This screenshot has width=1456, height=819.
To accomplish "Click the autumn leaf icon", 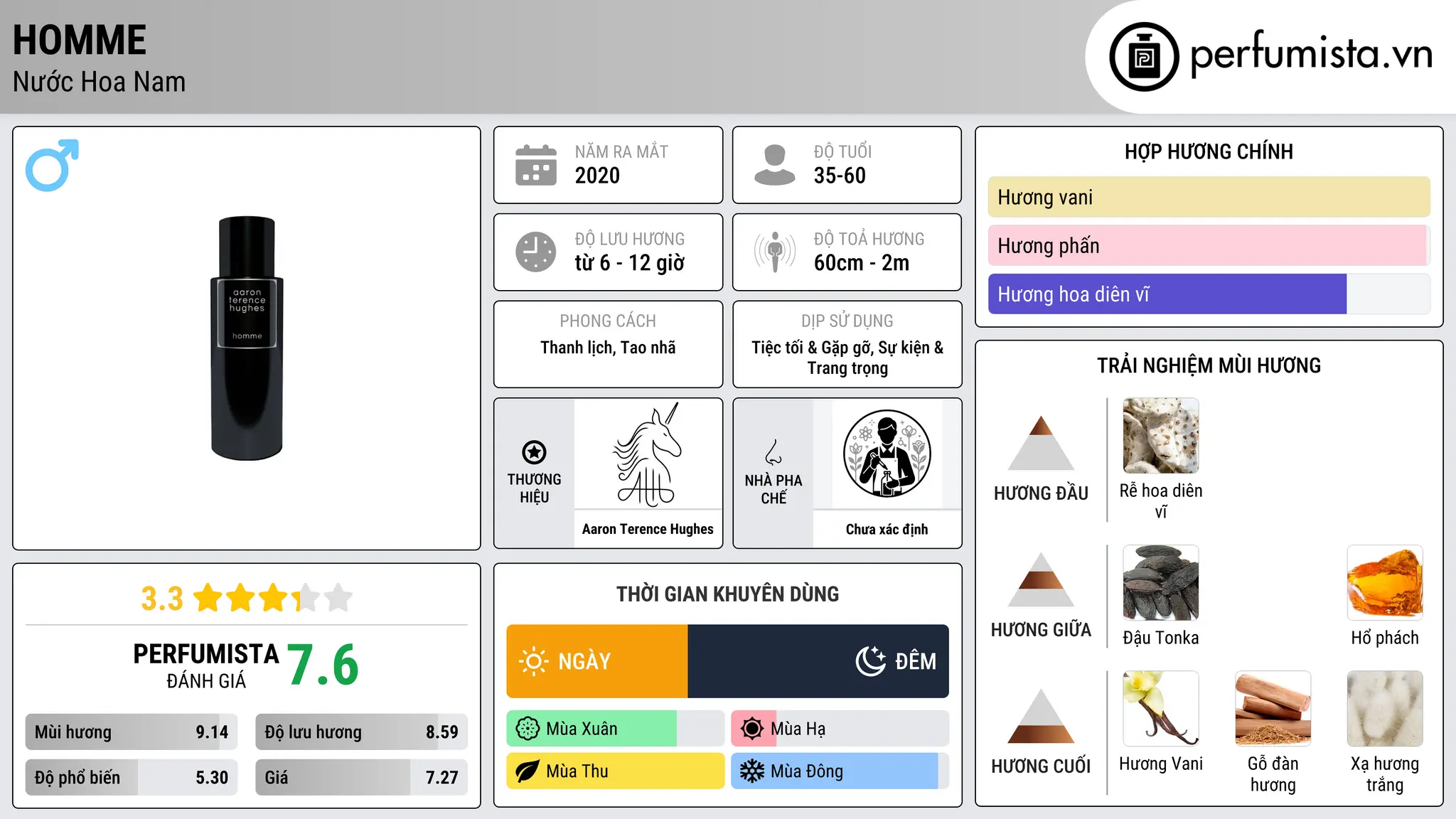I will point(527,771).
